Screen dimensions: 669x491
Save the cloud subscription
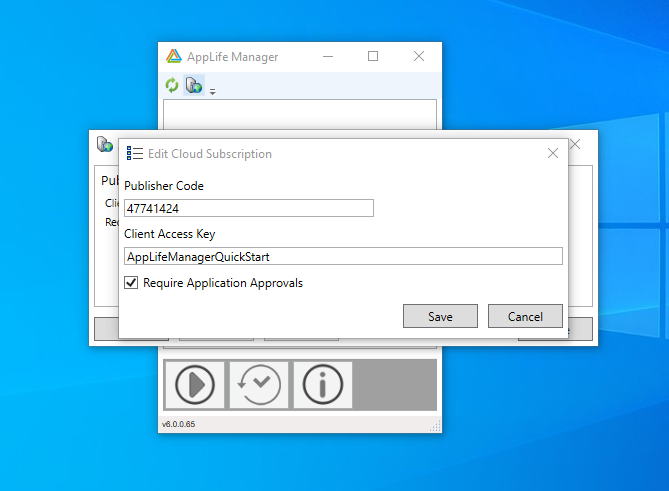[x=440, y=316]
